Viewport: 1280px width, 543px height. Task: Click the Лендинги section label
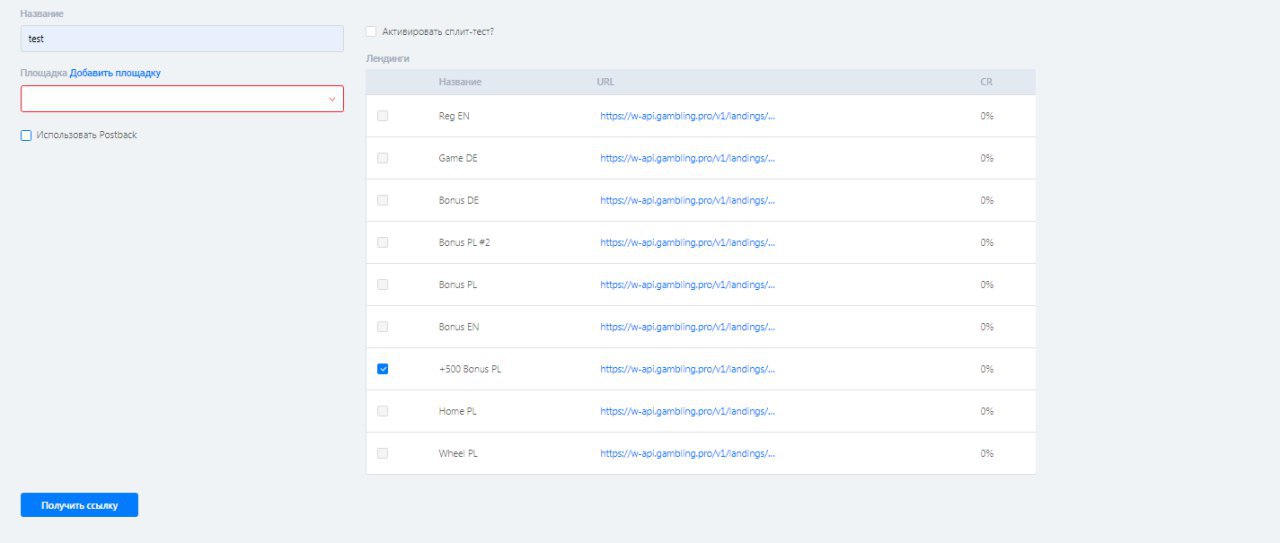coord(389,59)
